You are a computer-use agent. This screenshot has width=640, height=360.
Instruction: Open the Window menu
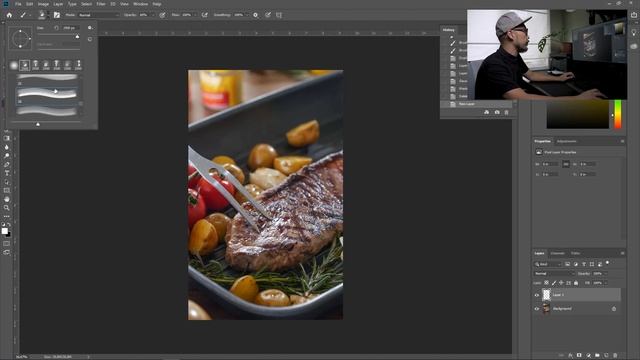141,4
